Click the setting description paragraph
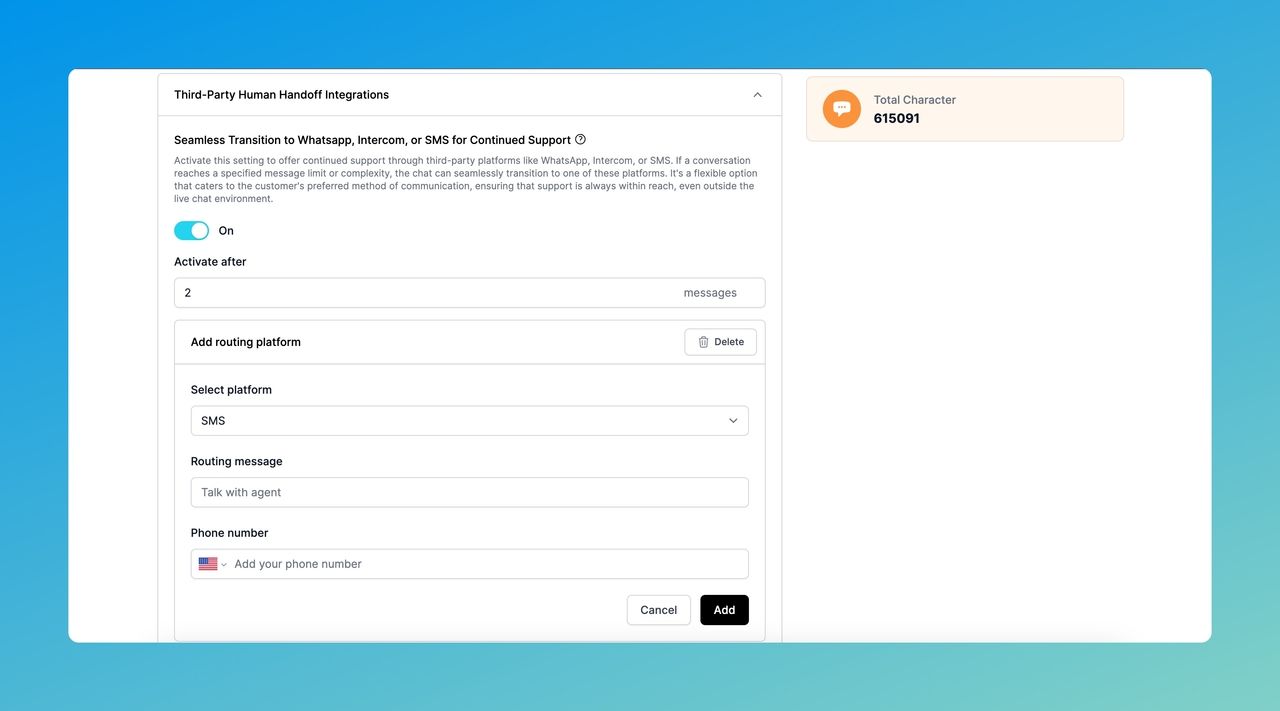Image resolution: width=1280 pixels, height=711 pixels. click(466, 180)
